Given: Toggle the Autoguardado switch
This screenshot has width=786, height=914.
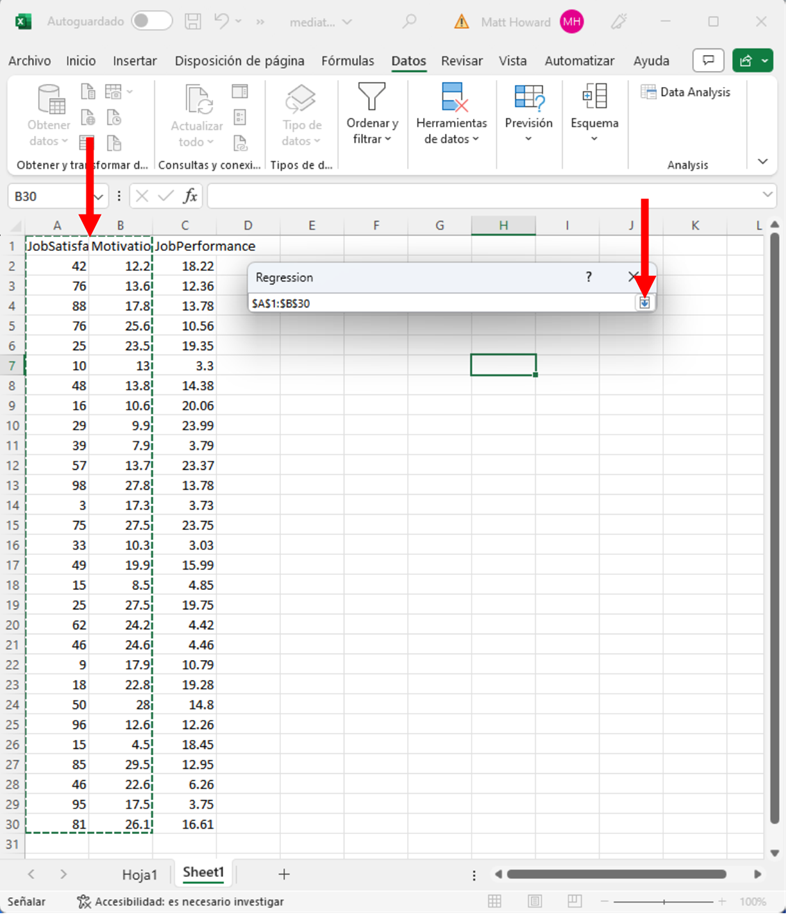Looking at the screenshot, I should pyautogui.click(x=151, y=21).
